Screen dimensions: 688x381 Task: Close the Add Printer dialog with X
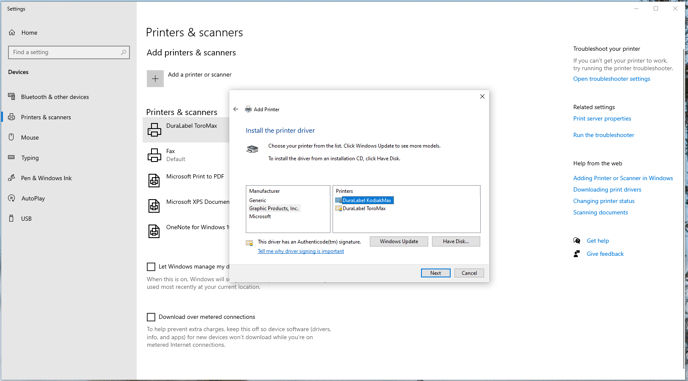pyautogui.click(x=482, y=97)
